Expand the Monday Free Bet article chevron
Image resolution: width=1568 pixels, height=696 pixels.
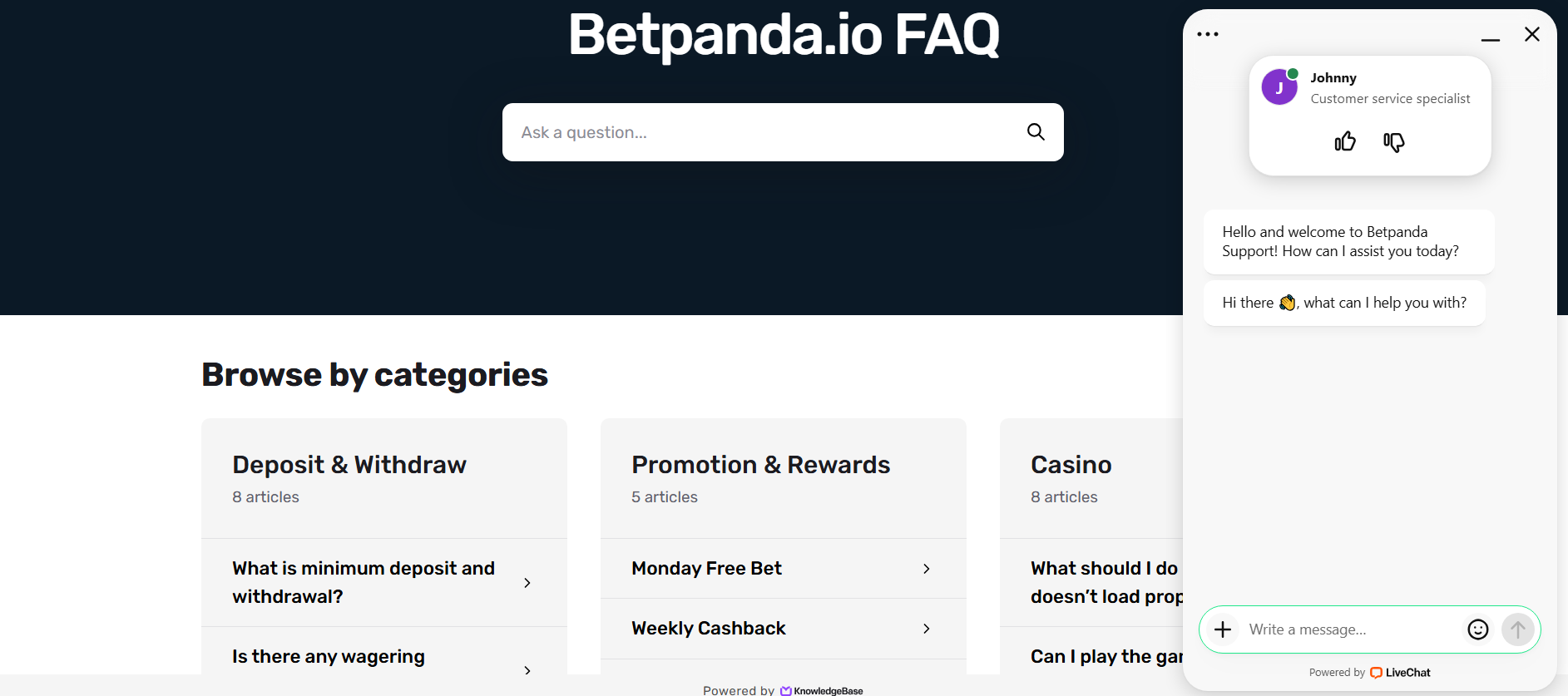pos(927,569)
